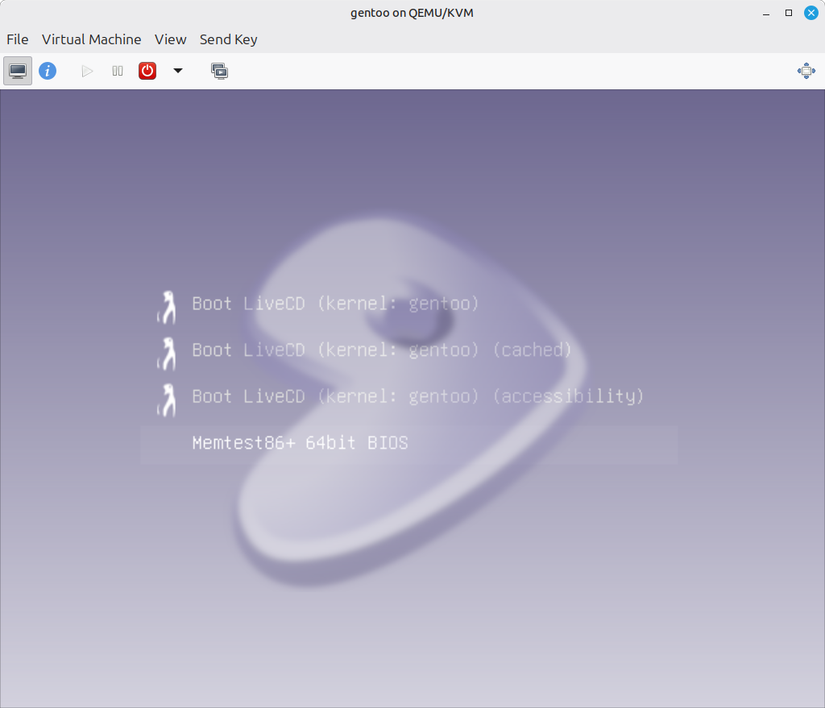Open the View menu
The image size is (825, 708).
point(170,39)
